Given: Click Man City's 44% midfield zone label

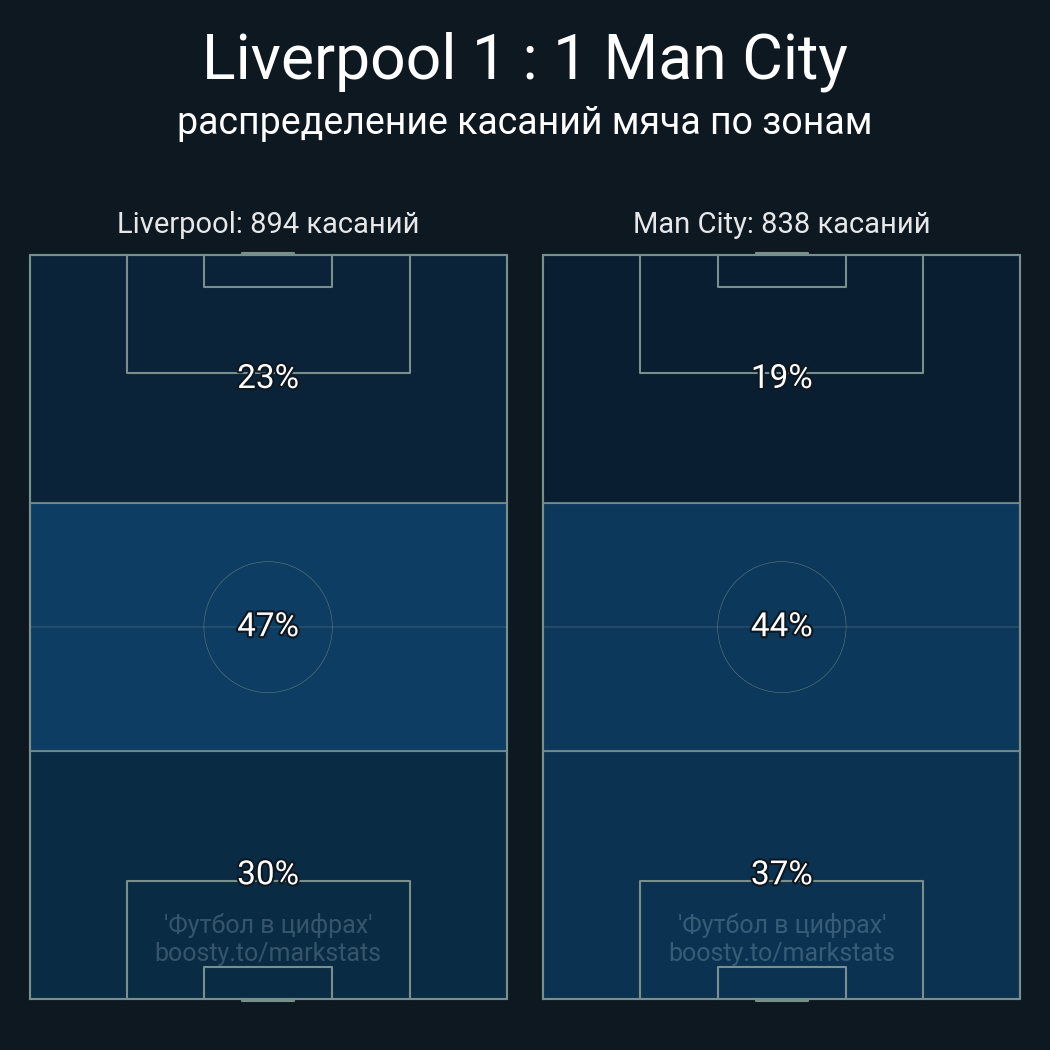Looking at the screenshot, I should [x=781, y=625].
